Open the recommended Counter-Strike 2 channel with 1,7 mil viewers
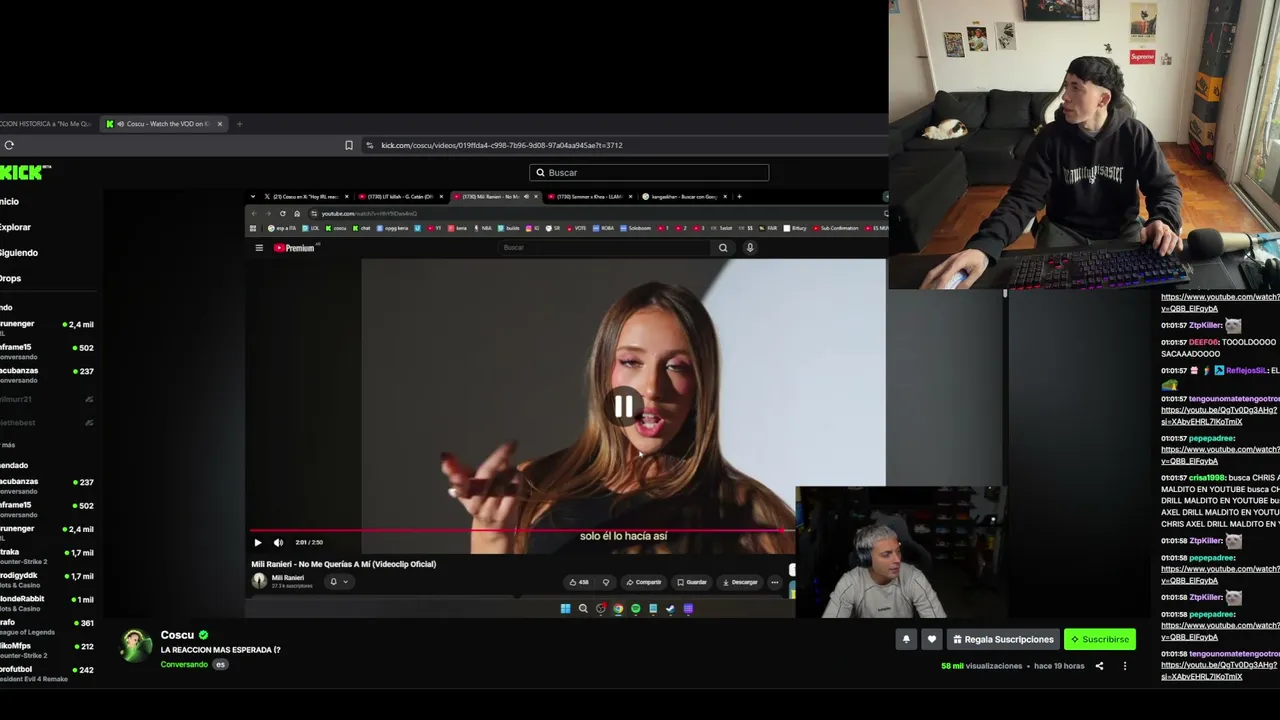The width and height of the screenshot is (1280, 720). coord(47,554)
